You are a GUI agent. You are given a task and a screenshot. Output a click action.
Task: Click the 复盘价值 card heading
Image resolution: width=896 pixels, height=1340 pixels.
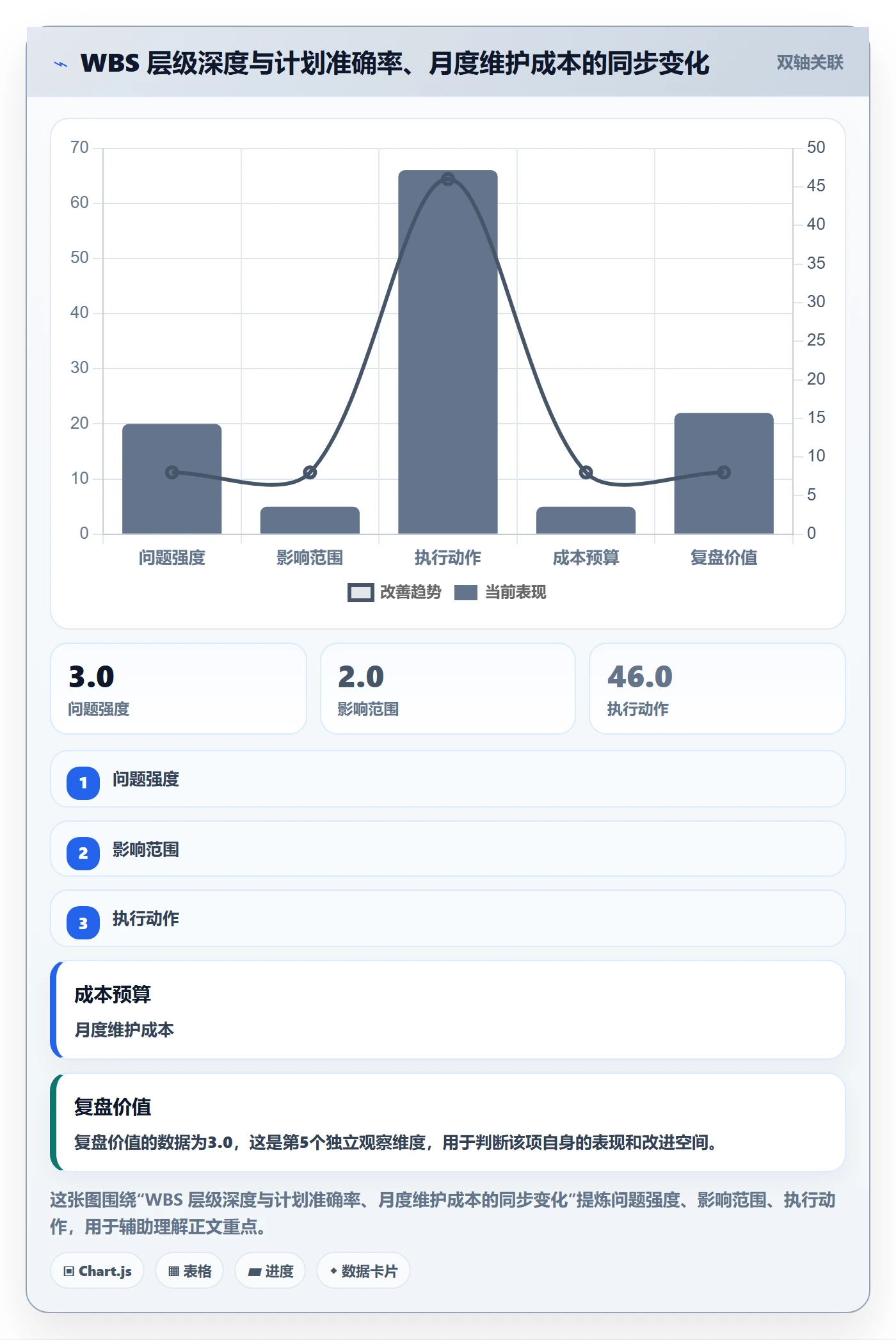[x=113, y=1107]
